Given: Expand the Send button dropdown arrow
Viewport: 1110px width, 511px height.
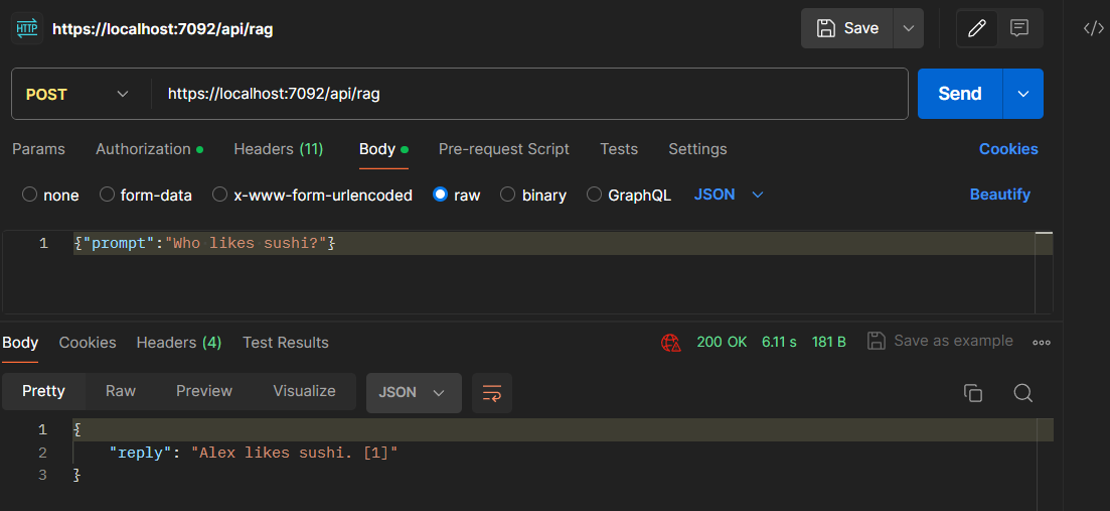Looking at the screenshot, I should (x=1023, y=94).
